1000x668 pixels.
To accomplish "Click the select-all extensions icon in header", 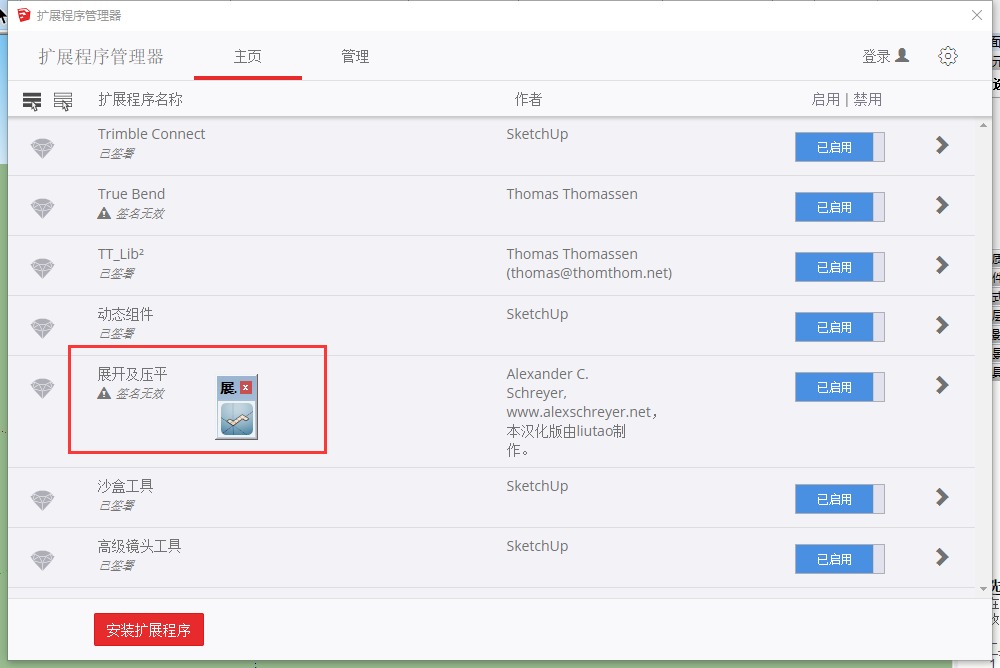I will pyautogui.click(x=32, y=101).
